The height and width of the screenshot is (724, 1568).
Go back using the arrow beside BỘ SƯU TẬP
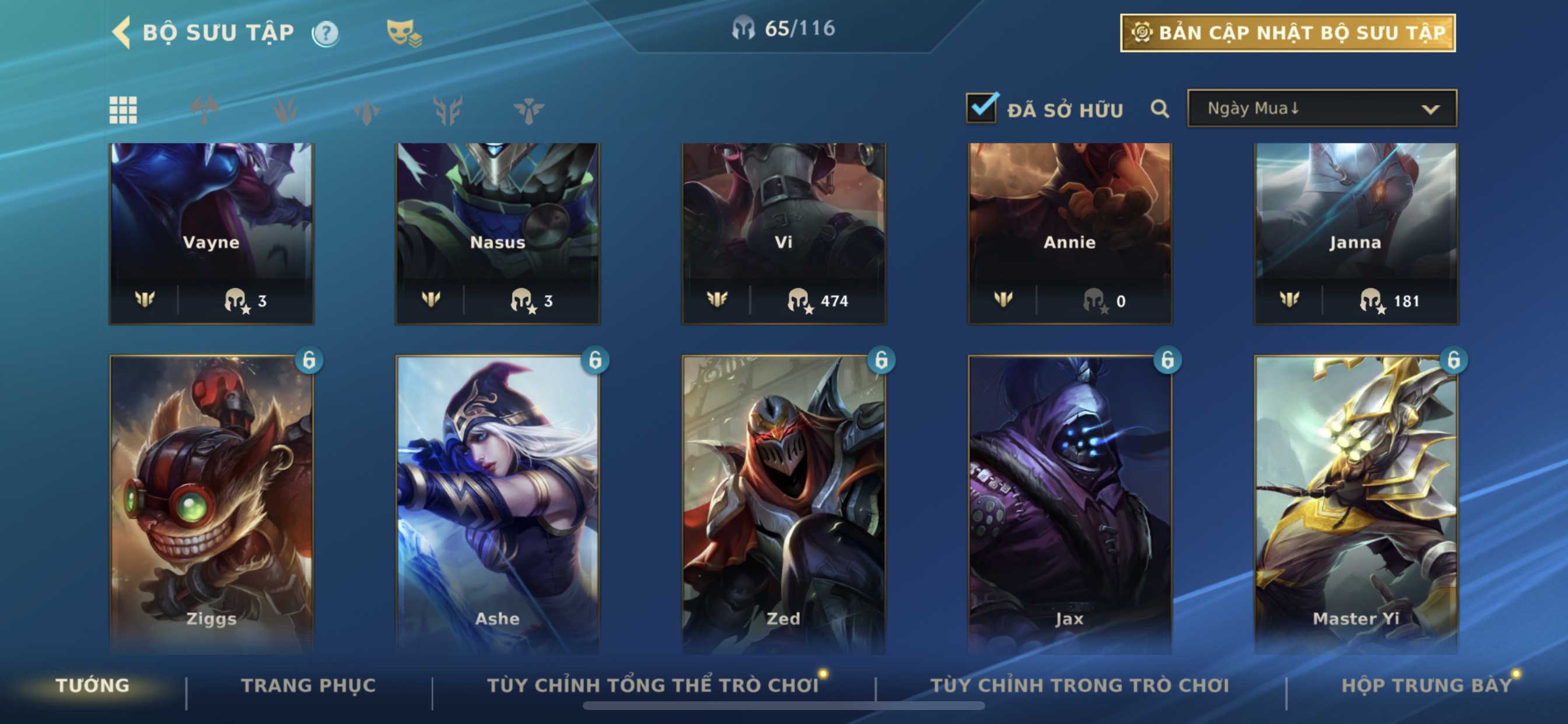[x=122, y=31]
